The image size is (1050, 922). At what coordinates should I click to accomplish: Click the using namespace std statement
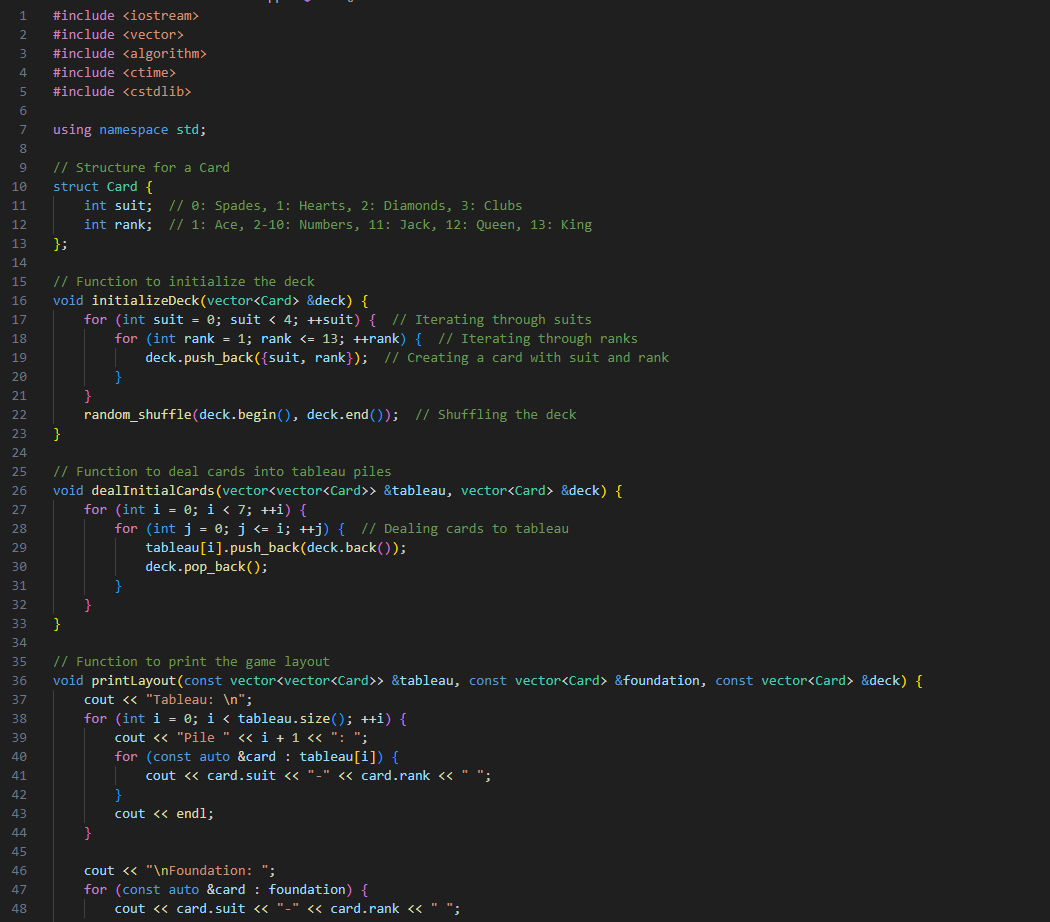128,129
